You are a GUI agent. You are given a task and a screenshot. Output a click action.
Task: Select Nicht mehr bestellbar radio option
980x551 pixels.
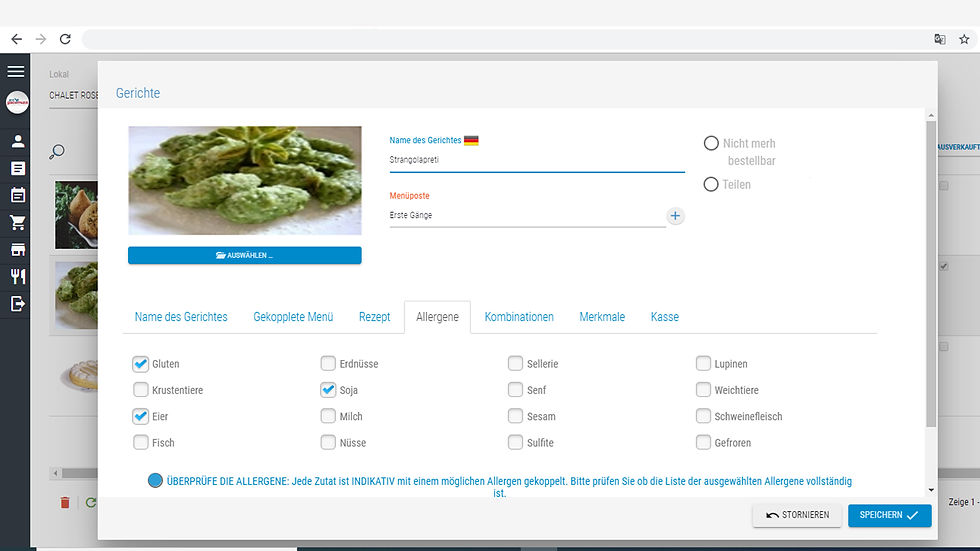711,143
